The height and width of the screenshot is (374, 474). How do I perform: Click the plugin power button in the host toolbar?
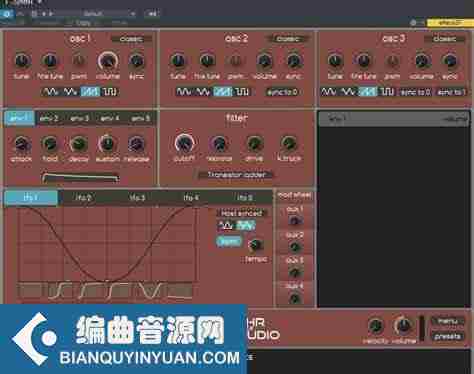click(6, 14)
